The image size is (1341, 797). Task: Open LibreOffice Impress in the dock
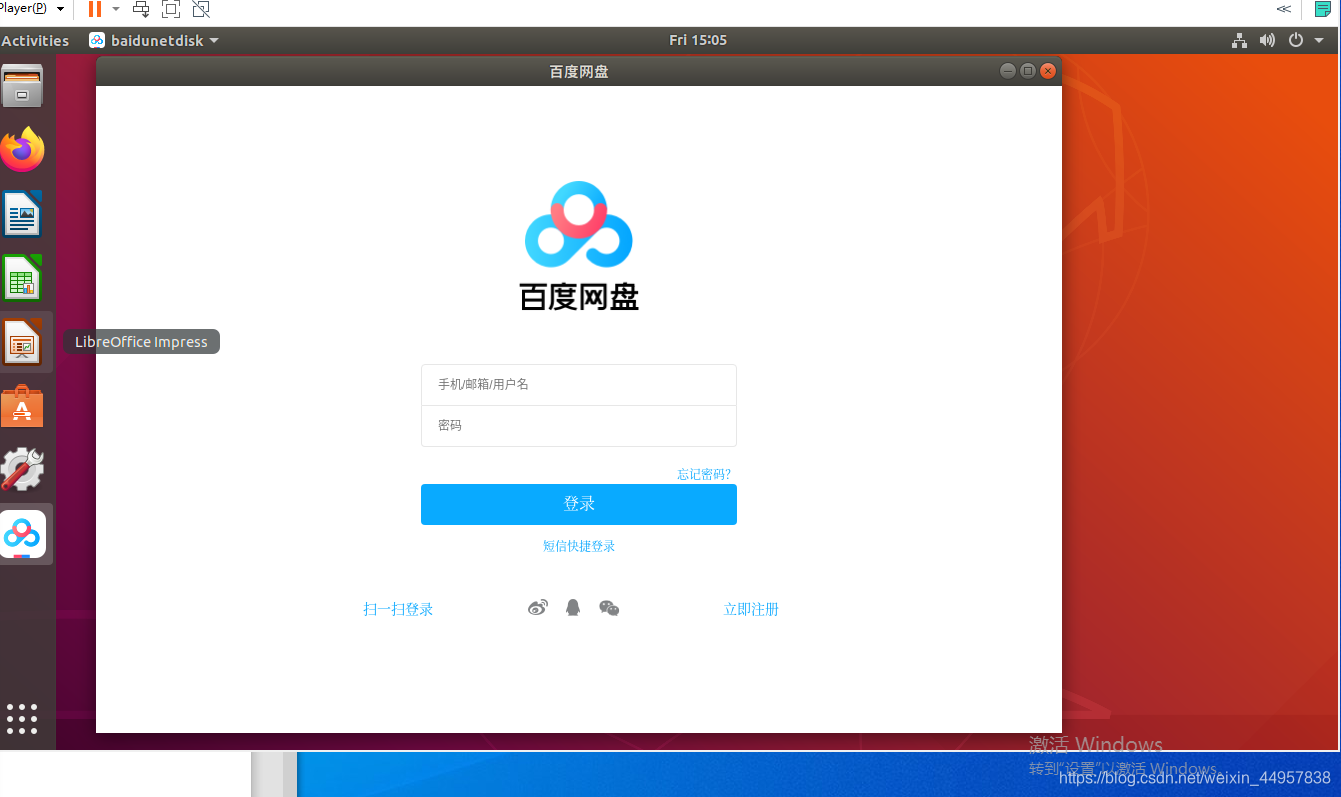tap(22, 342)
